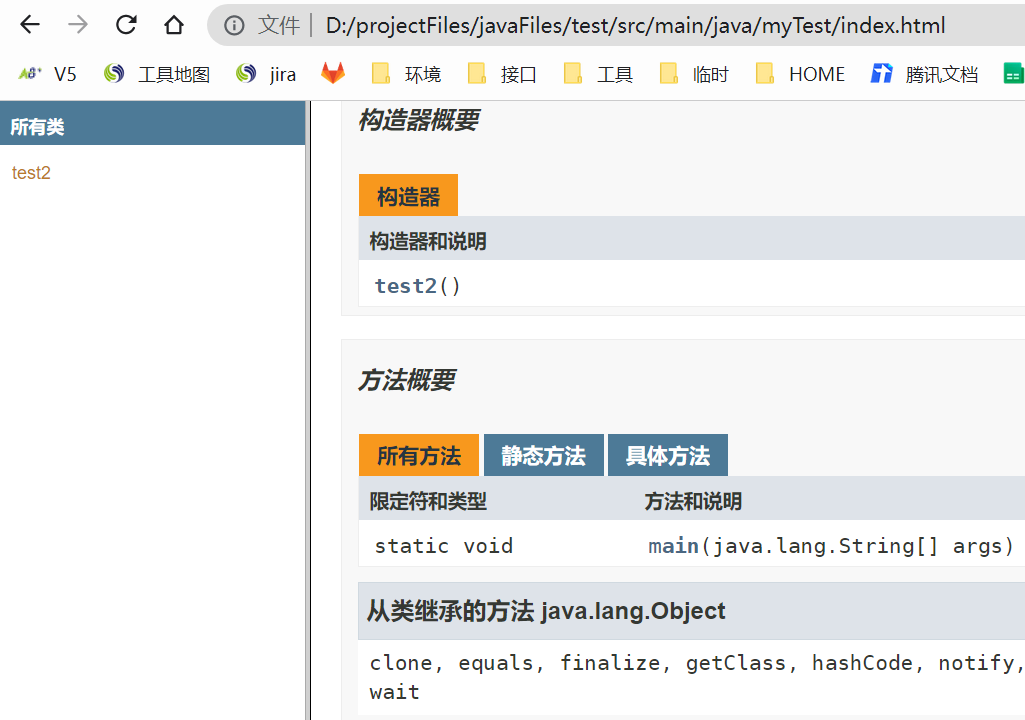
Task: Click the static void modifier cell
Action: click(x=443, y=545)
